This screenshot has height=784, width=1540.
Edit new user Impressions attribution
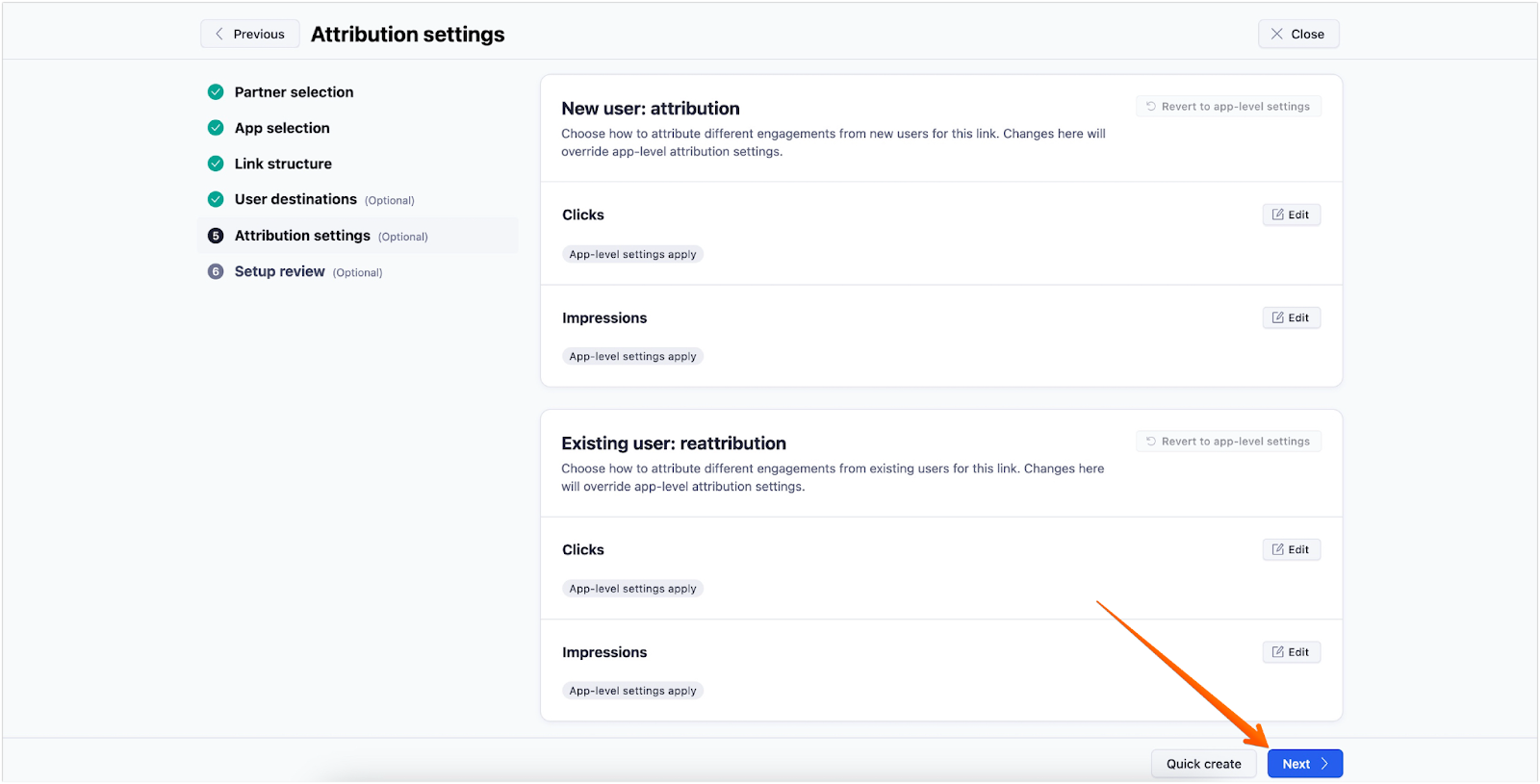pyautogui.click(x=1291, y=317)
